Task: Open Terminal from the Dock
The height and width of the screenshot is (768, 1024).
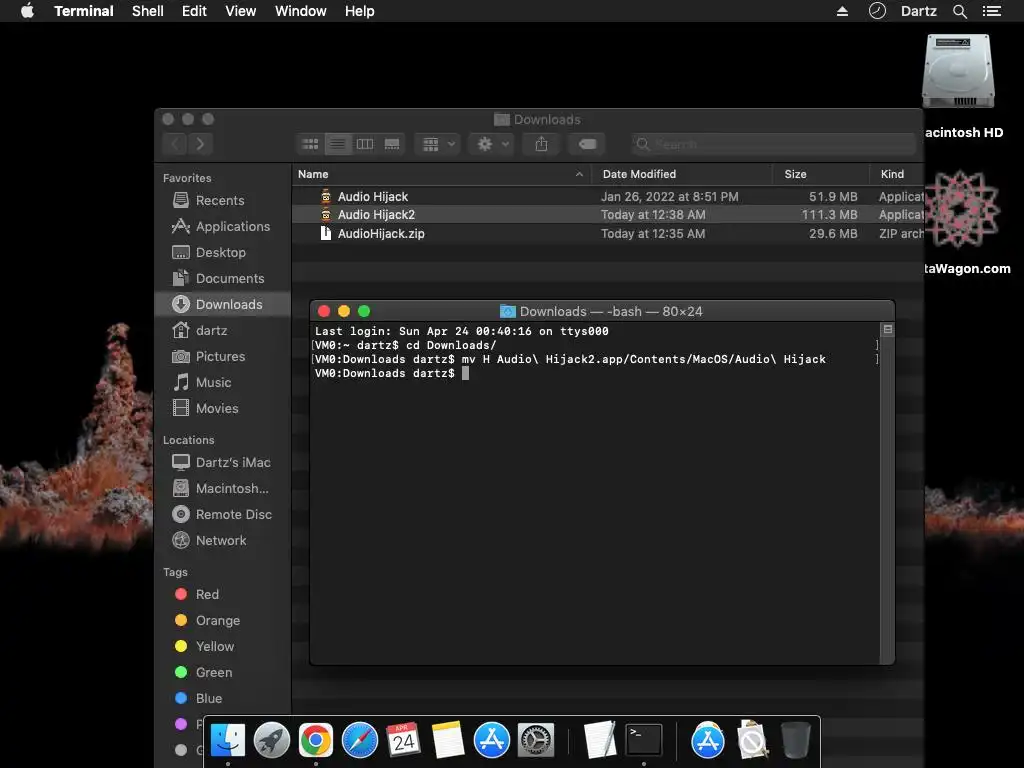Action: coord(644,741)
